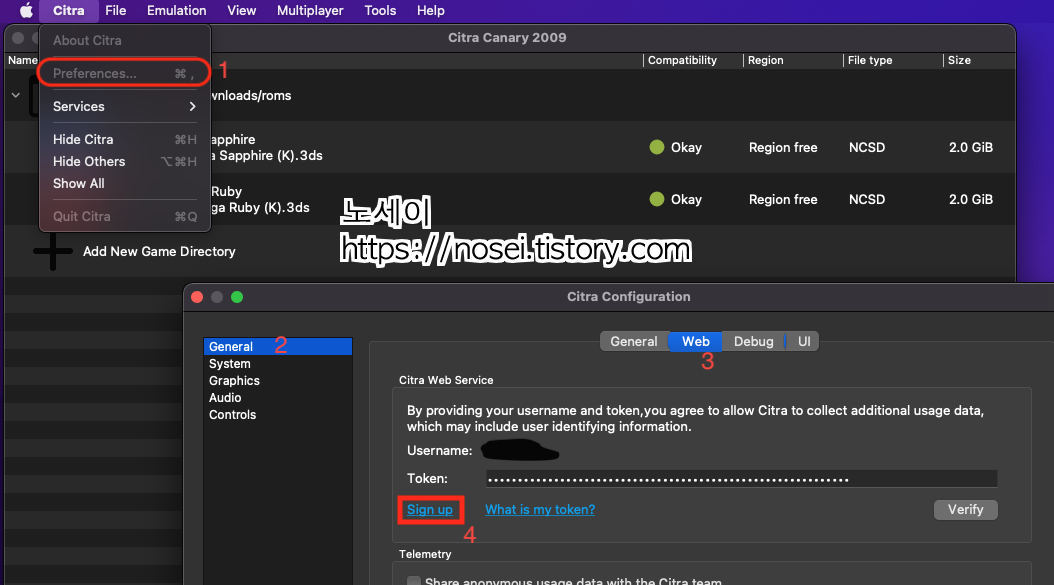Select Controls in the configuration sidebar
The image size is (1054, 585).
[278, 415]
